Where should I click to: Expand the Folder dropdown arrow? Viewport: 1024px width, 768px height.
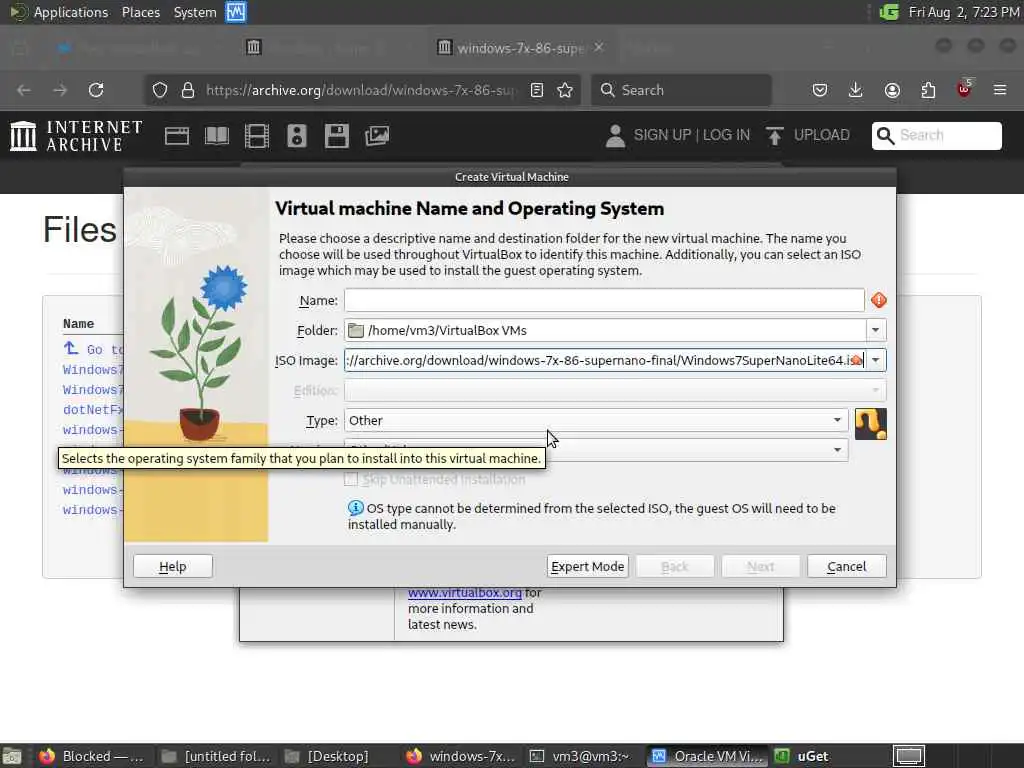click(x=876, y=330)
